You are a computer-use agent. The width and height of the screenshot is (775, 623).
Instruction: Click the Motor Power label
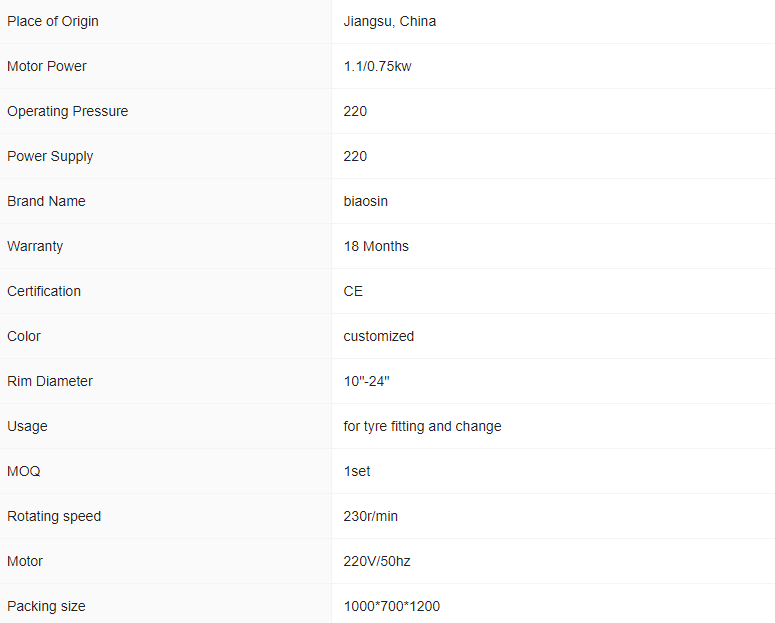(x=47, y=66)
